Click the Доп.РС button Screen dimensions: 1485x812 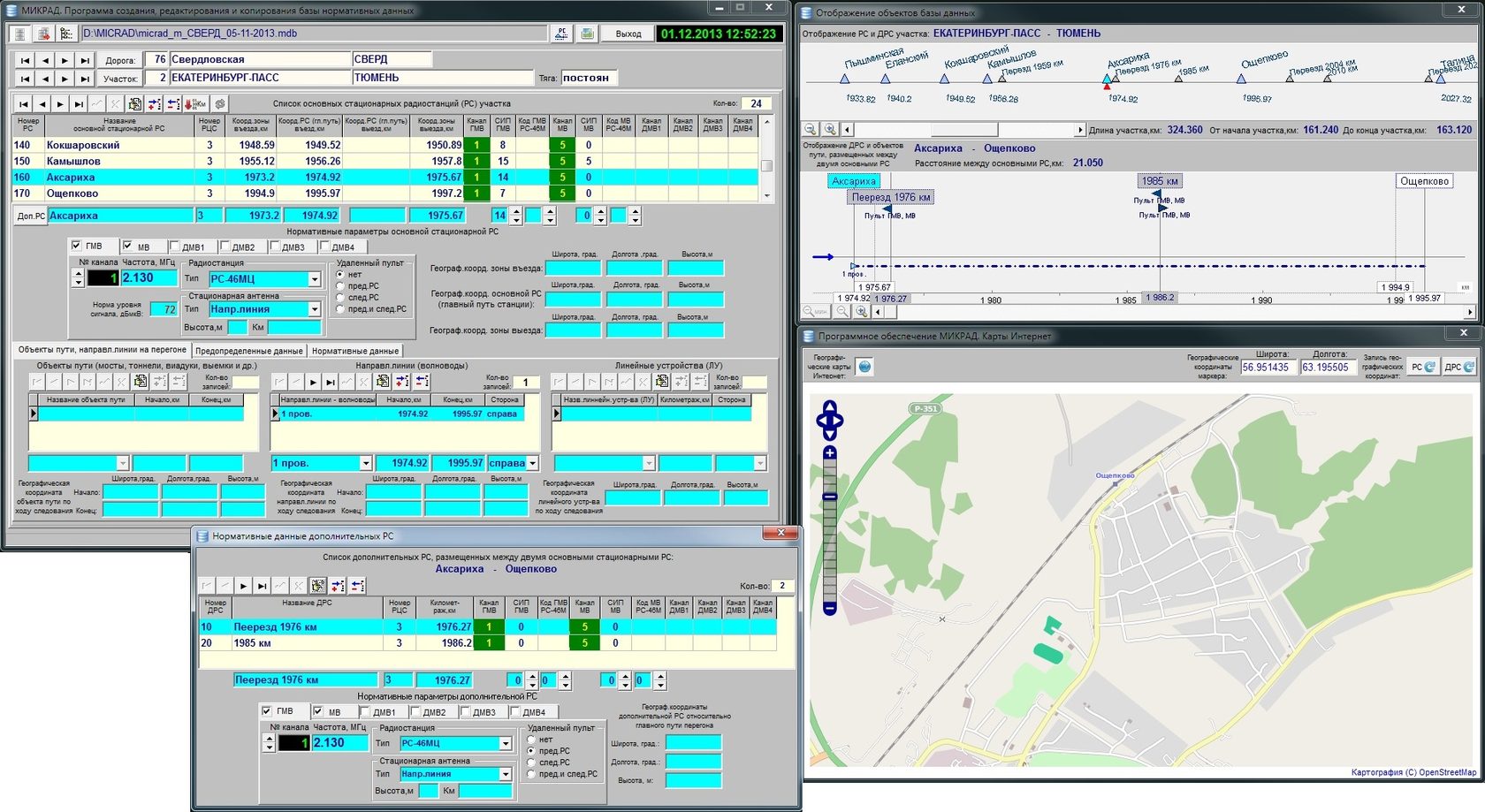[x=31, y=216]
